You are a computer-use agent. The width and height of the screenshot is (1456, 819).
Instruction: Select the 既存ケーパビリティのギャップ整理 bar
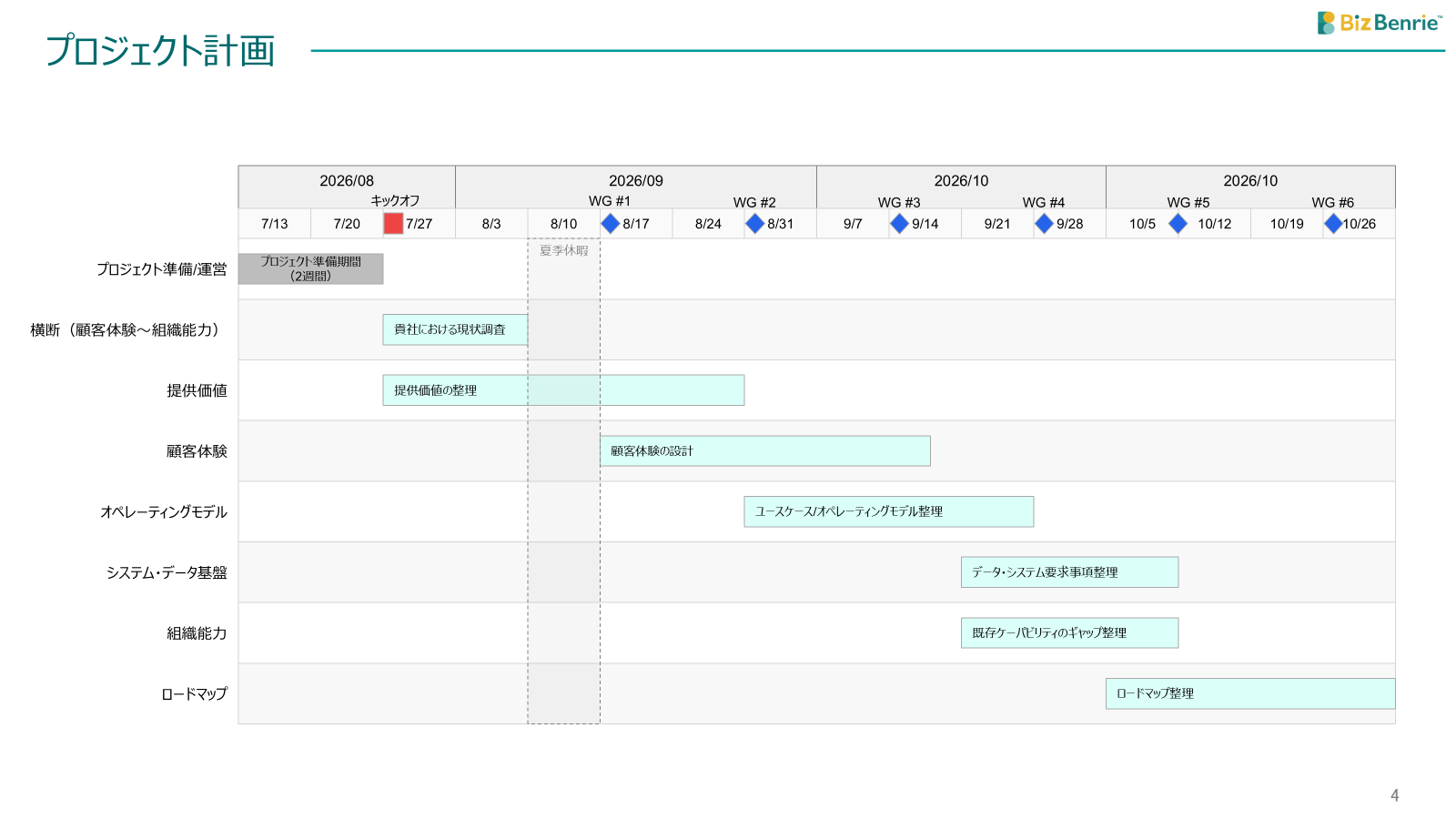click(1069, 632)
